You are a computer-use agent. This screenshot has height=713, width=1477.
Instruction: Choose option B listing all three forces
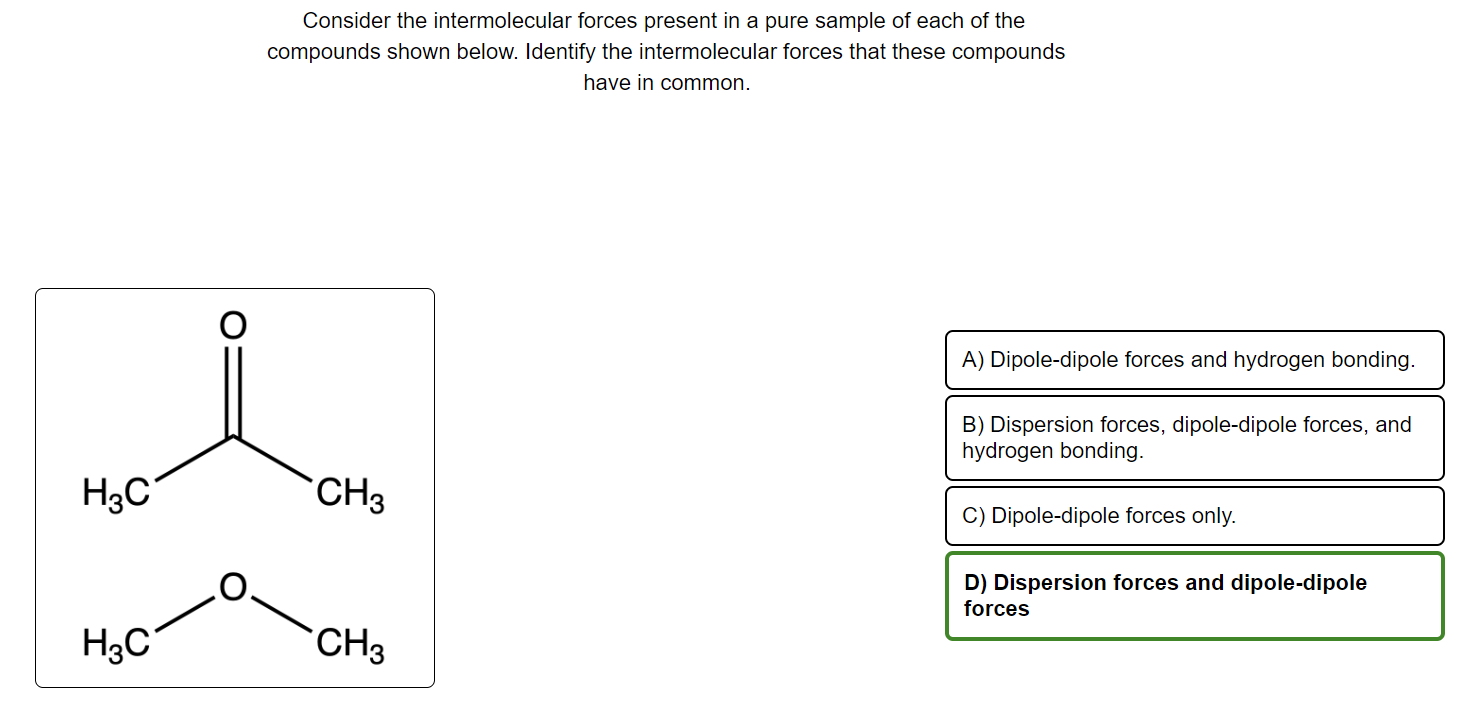[1195, 437]
